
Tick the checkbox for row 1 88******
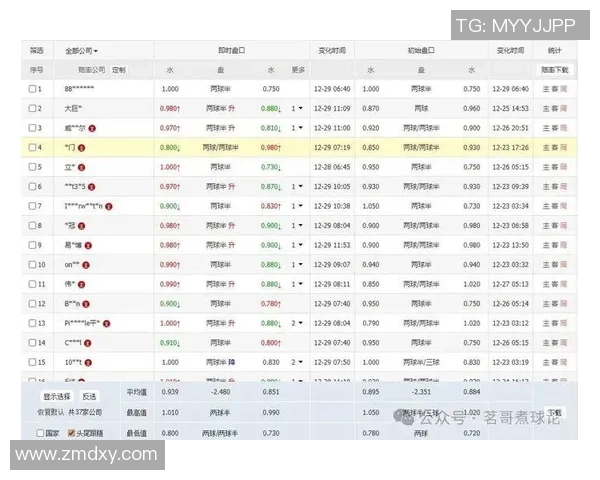pyautogui.click(x=33, y=89)
